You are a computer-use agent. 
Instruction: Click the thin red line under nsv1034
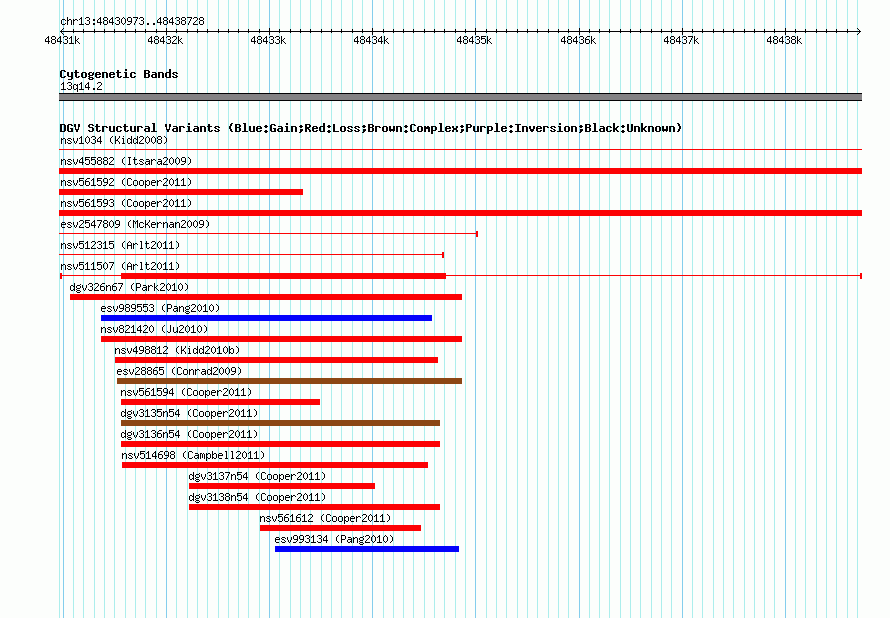coord(460,150)
